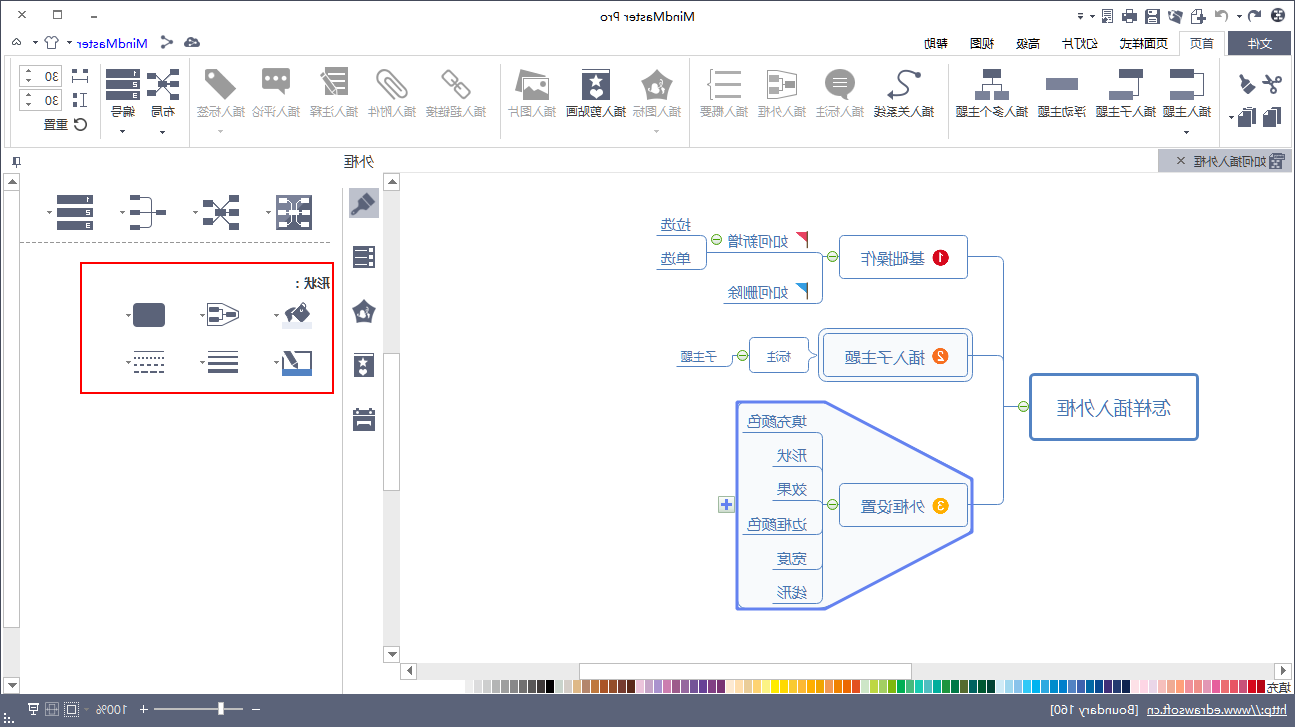
Task: Collapse branches of 怎样插入外框 root node
Action: [1022, 406]
